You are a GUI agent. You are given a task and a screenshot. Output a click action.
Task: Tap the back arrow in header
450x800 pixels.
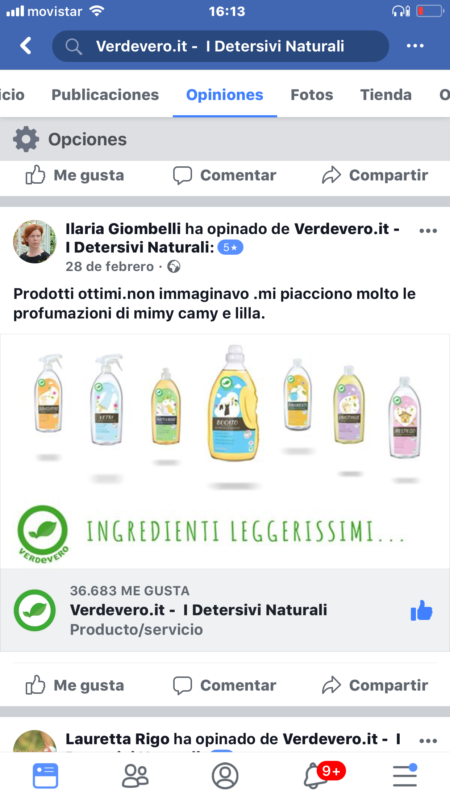pyautogui.click(x=26, y=46)
